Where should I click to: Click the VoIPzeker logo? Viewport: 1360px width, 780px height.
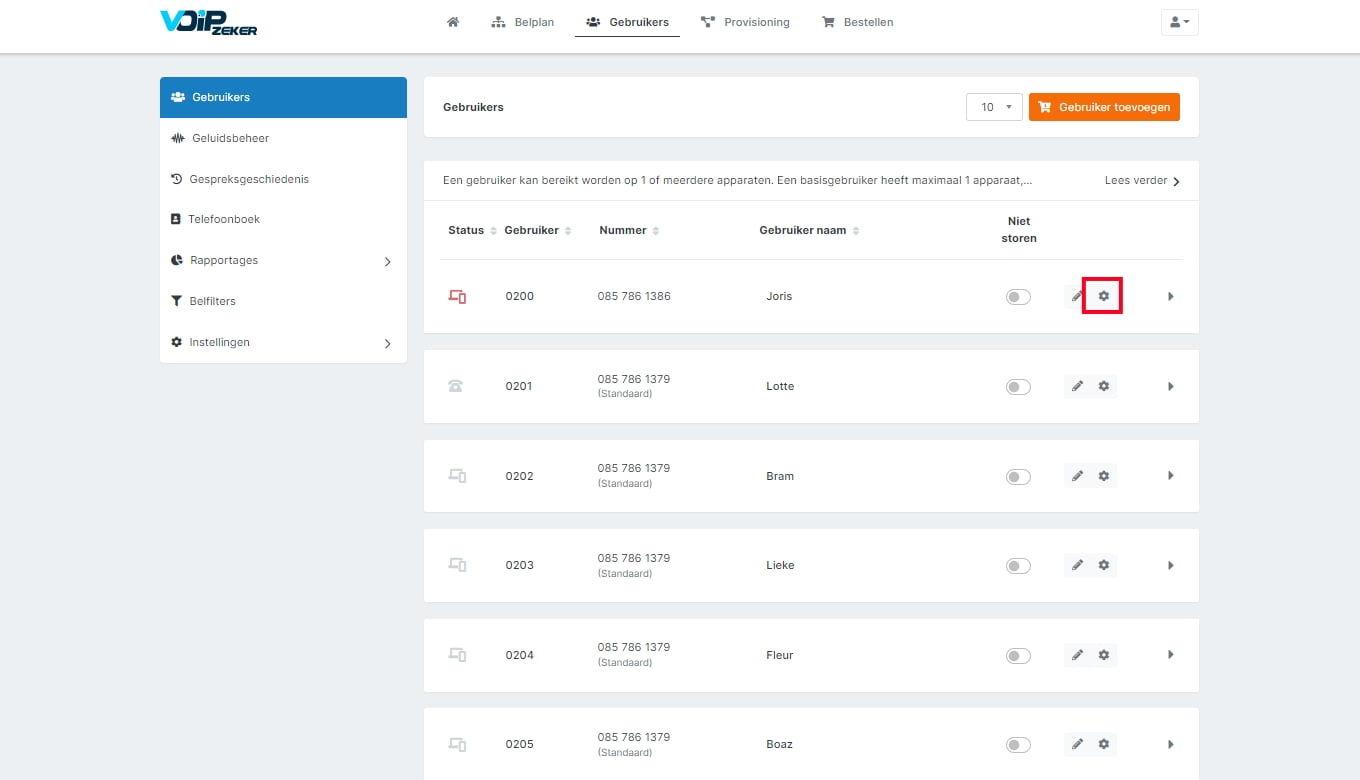pyautogui.click(x=209, y=22)
